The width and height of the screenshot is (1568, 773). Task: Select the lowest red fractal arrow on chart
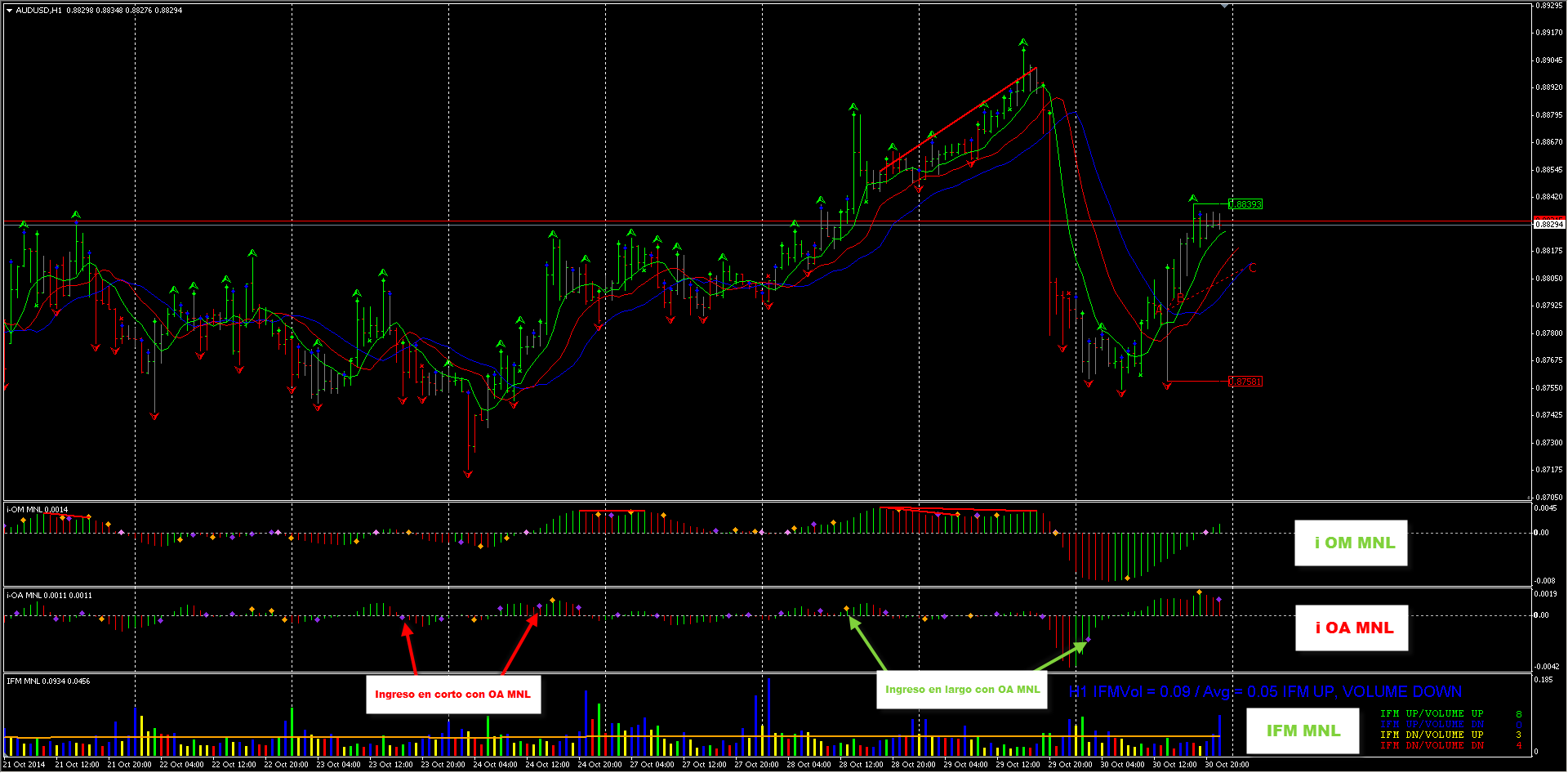[x=468, y=474]
